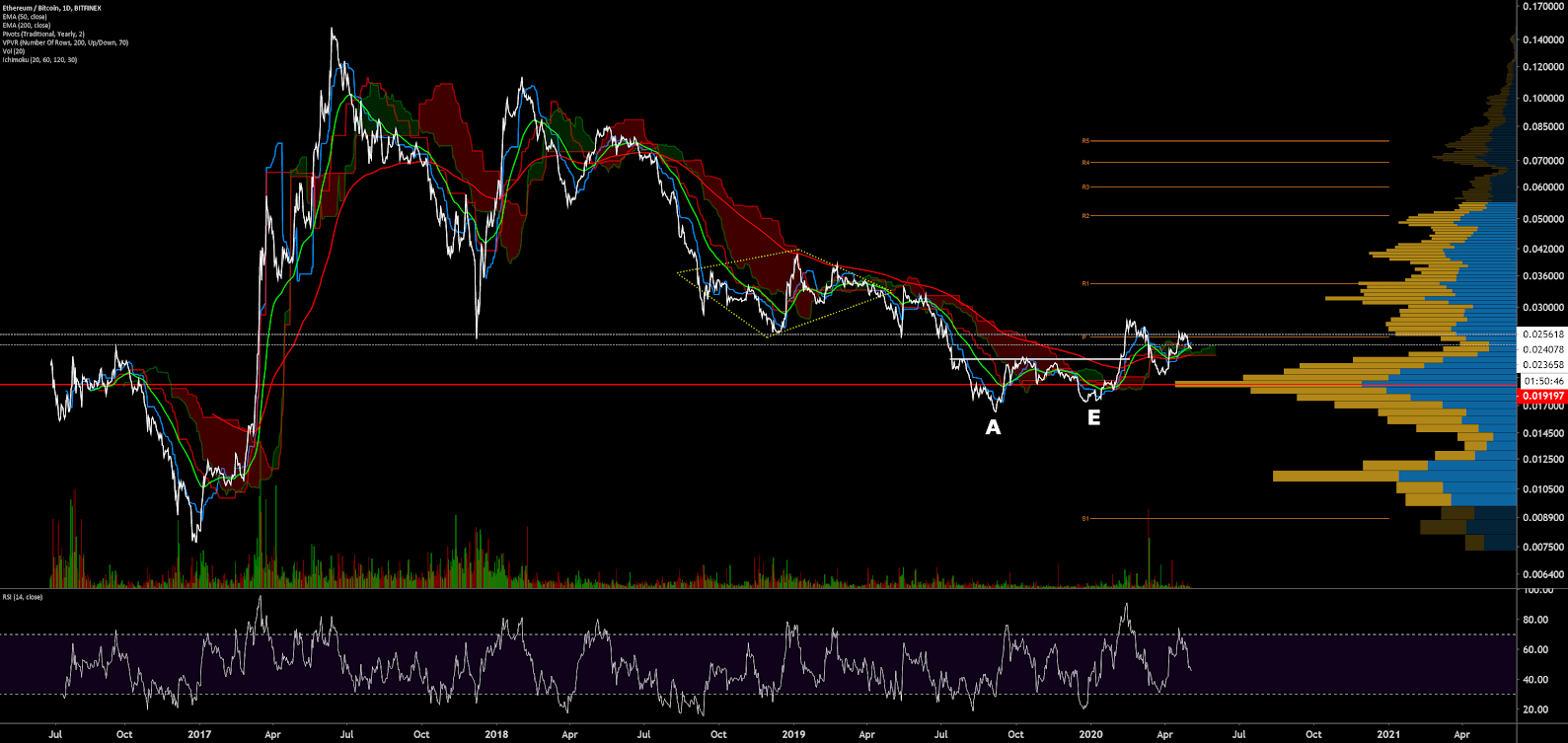Click the 0.025618 price label on the axis
This screenshot has width=1568, height=743.
1542,334
